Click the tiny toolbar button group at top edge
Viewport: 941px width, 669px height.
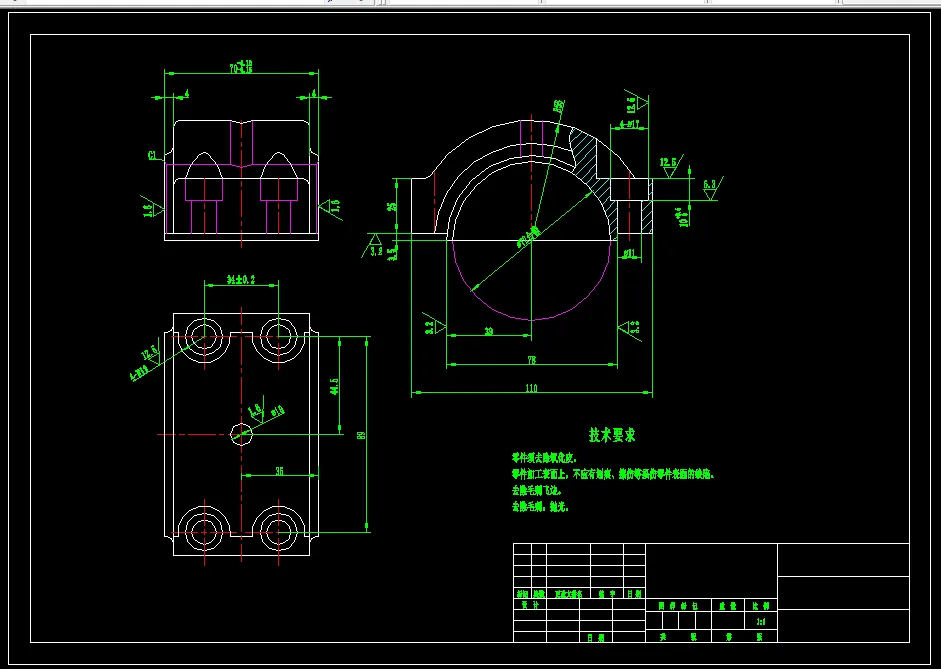pos(382,4)
